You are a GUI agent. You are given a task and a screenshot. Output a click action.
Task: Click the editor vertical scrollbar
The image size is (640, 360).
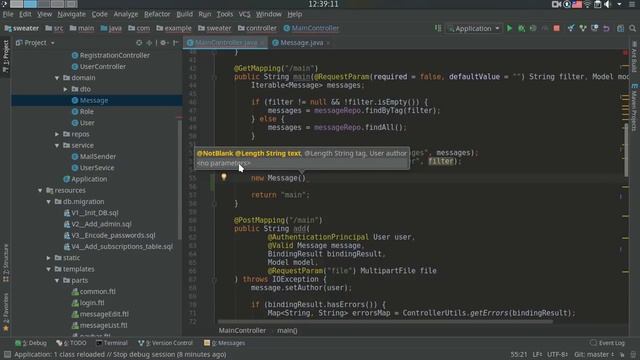click(x=626, y=150)
